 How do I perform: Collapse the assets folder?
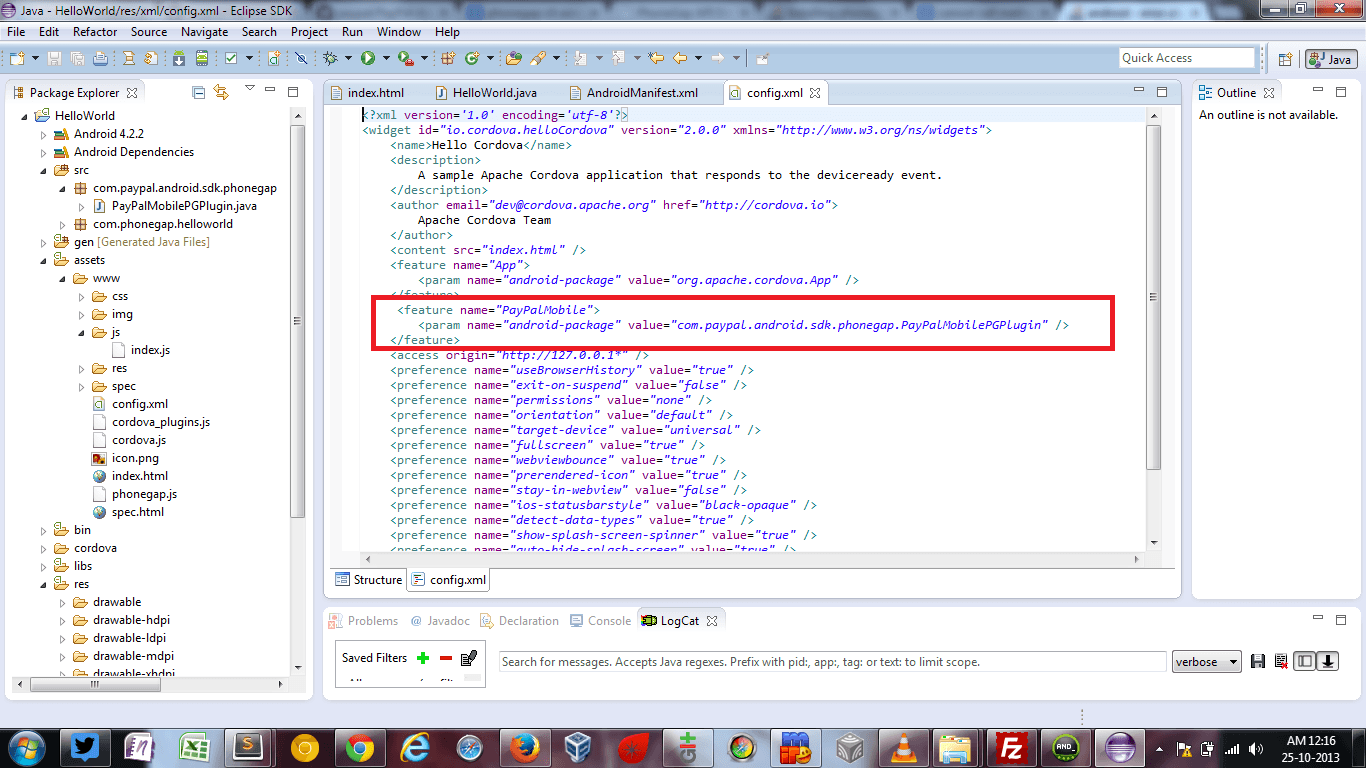[43, 260]
